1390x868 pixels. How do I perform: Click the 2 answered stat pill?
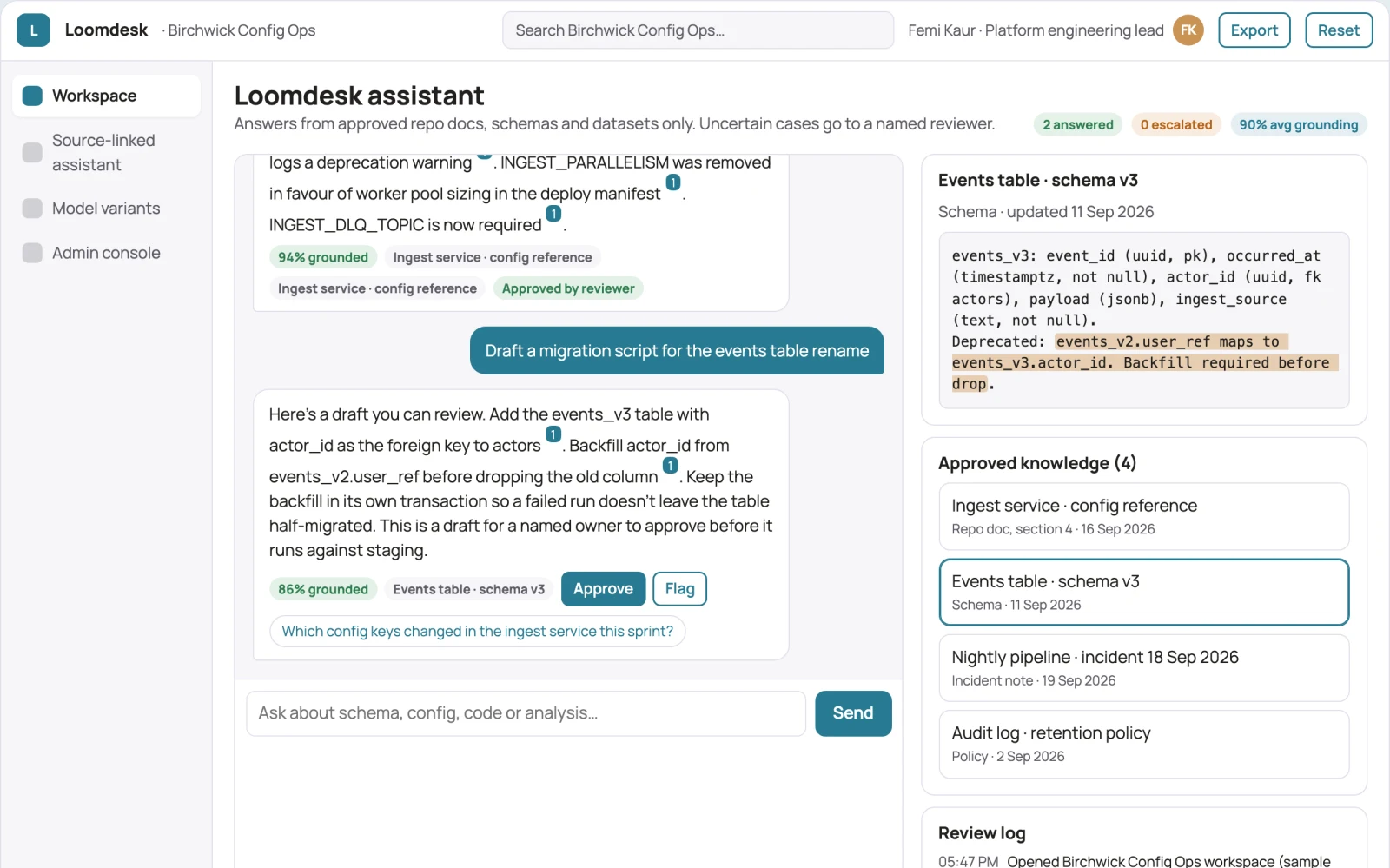(1077, 124)
